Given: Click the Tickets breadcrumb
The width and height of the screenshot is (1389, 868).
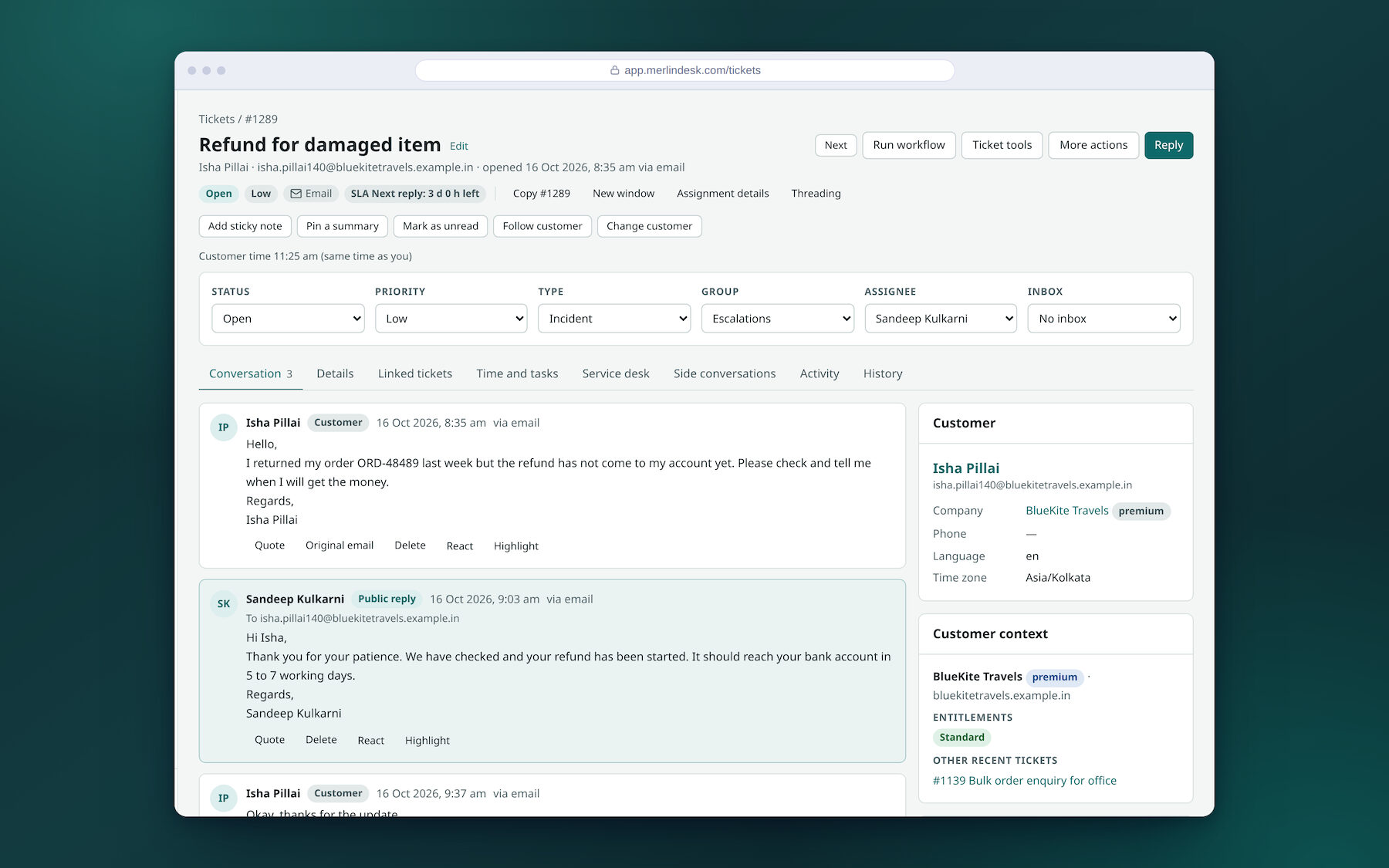Looking at the screenshot, I should 217,119.
